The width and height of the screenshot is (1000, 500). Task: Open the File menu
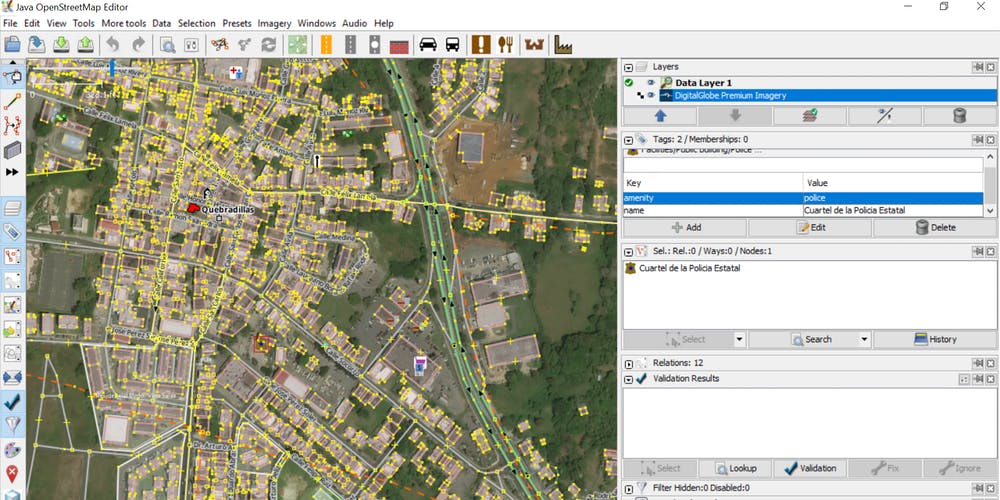coord(10,23)
